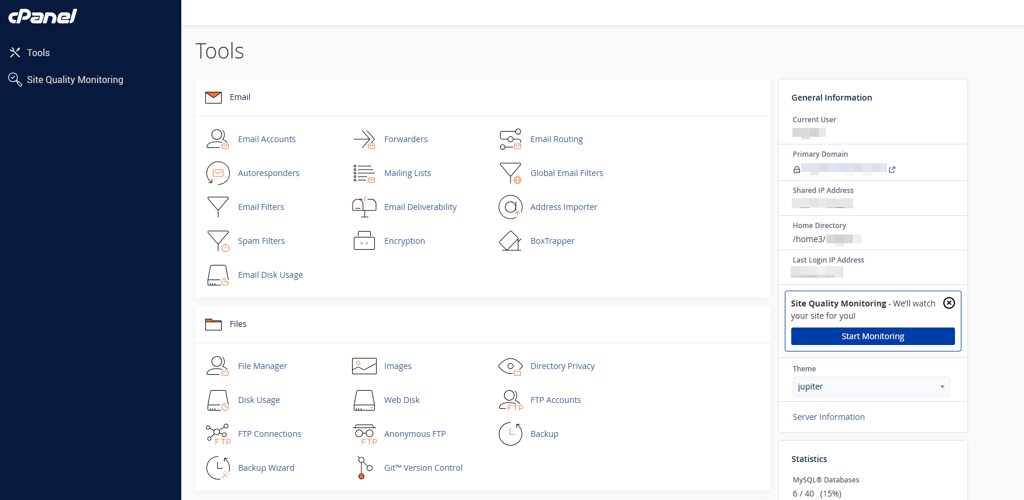Click the Anonymous FTP icon
This screenshot has height=500, width=1024.
pos(364,434)
